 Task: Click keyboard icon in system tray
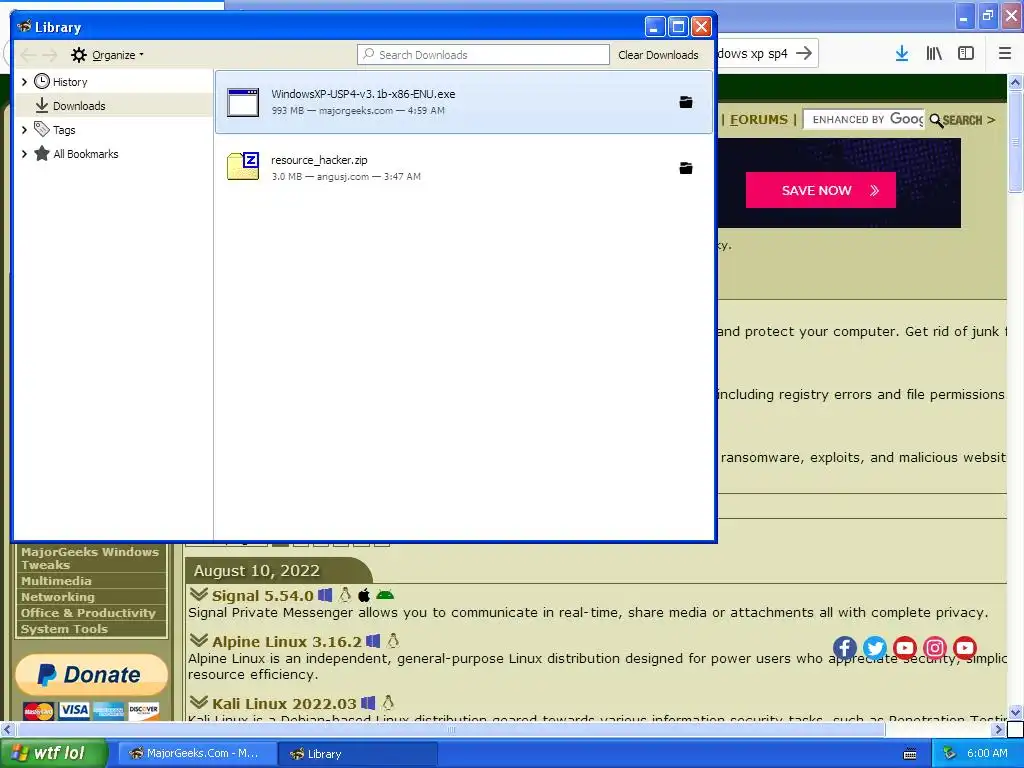click(x=910, y=754)
